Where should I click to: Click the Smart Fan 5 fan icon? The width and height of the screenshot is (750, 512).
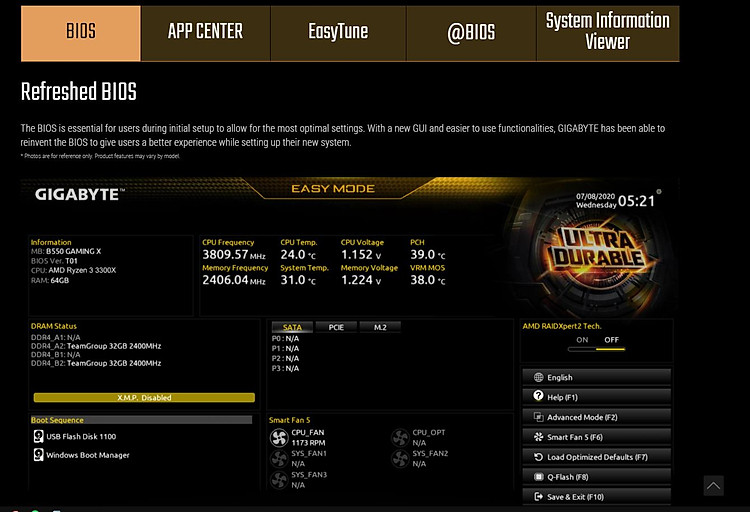(x=539, y=437)
